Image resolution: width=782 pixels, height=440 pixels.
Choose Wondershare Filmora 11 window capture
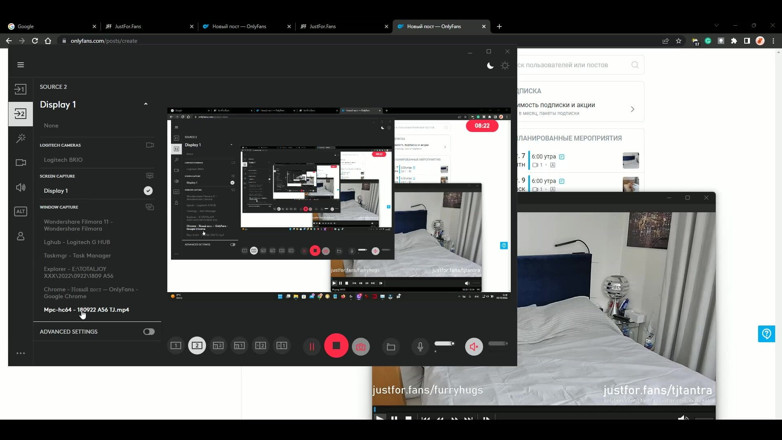pos(78,225)
